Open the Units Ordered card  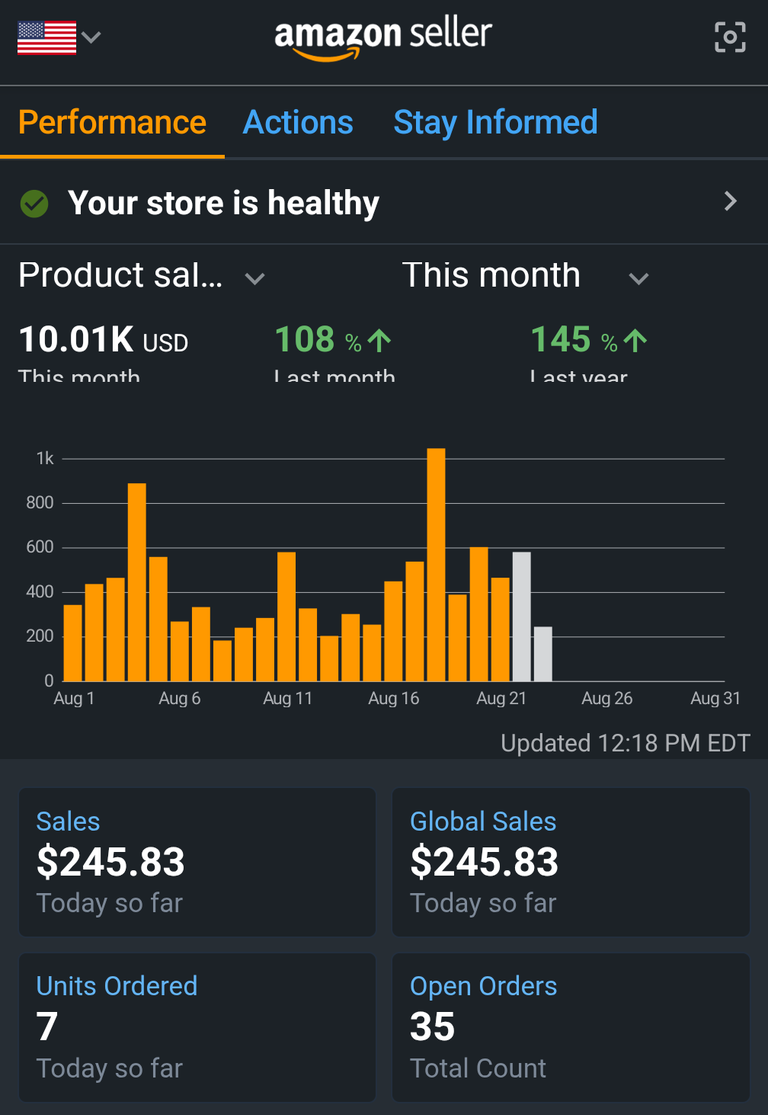[x=197, y=1027]
